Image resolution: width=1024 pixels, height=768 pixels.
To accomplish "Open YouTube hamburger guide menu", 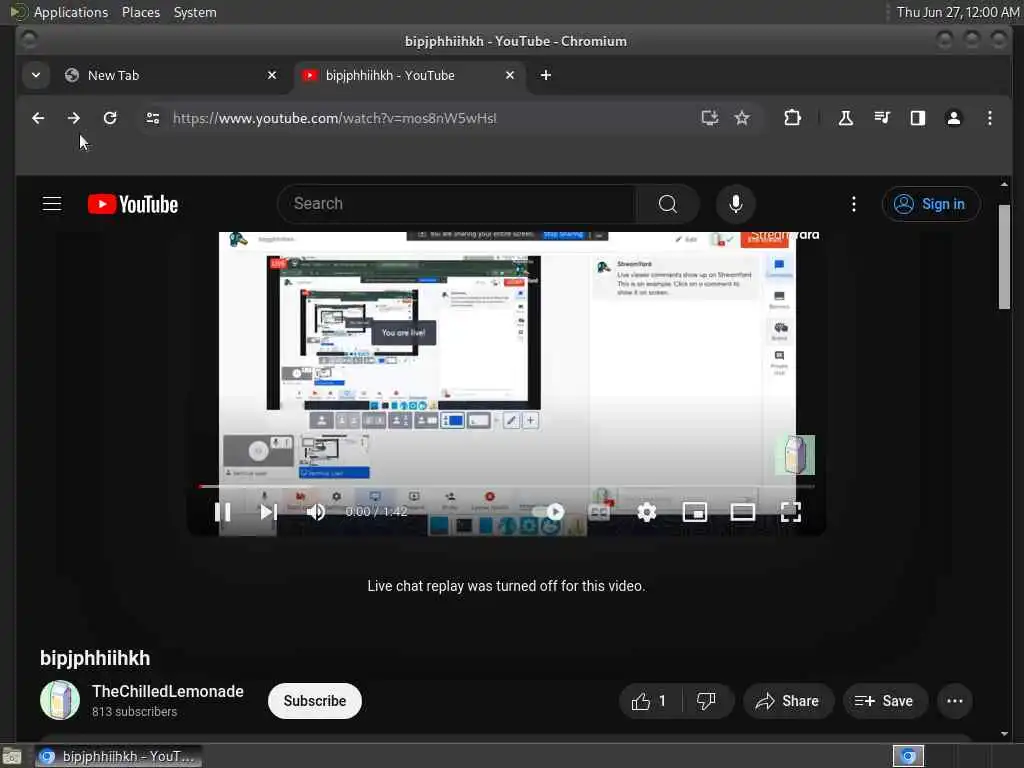I will [52, 204].
